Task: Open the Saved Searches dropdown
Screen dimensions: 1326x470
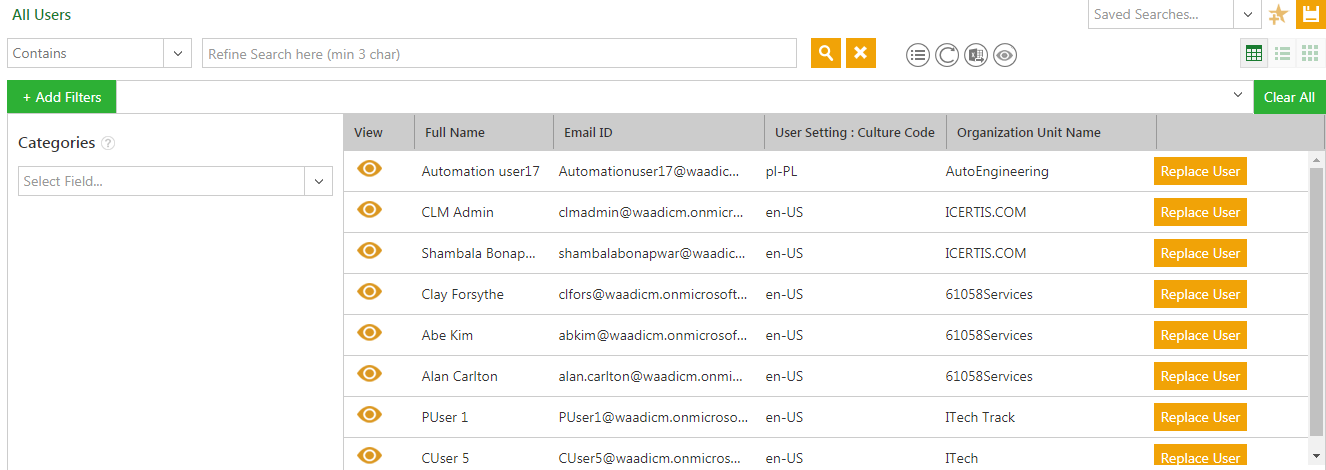Action: tap(1246, 15)
